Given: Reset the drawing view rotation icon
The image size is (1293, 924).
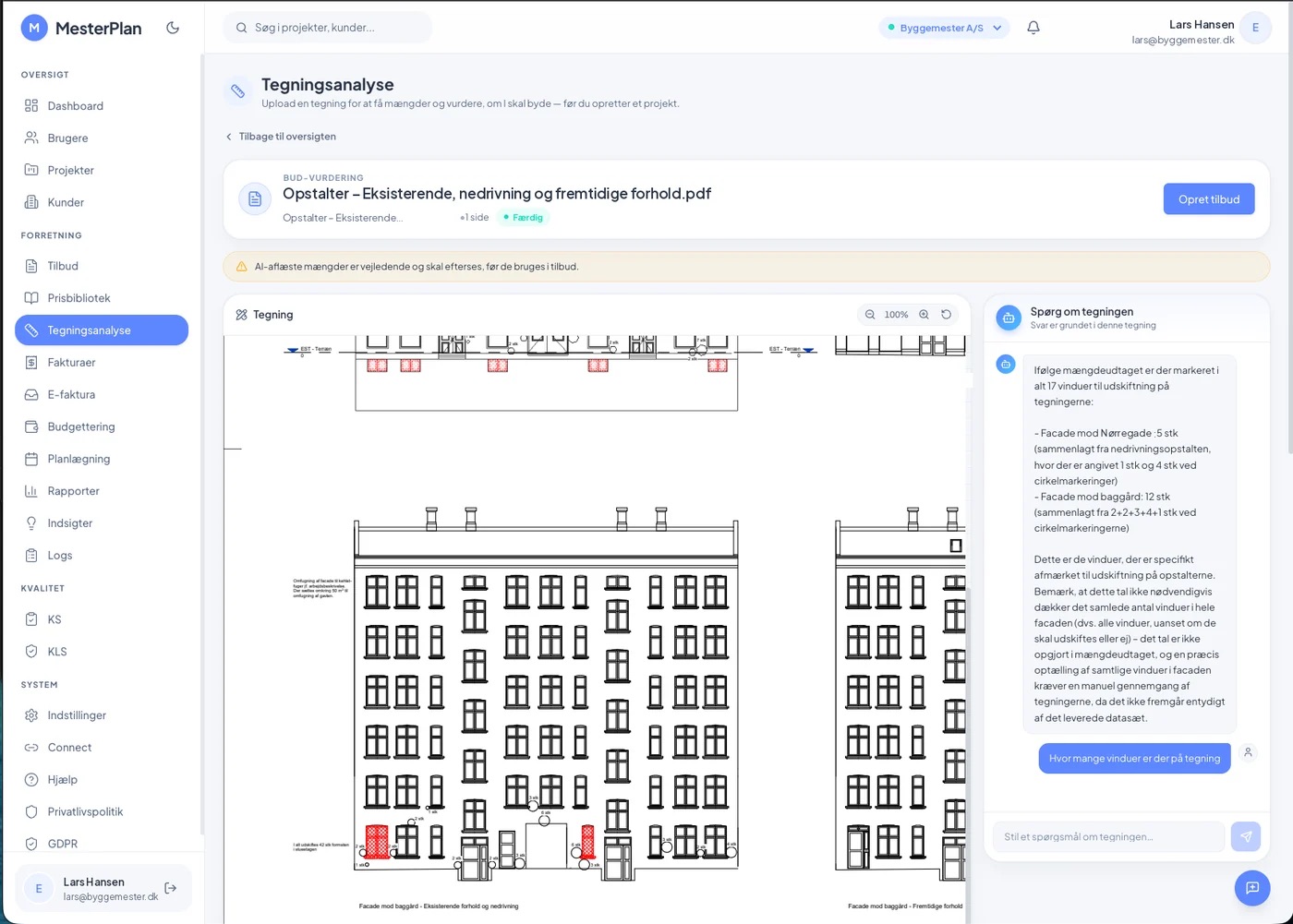Looking at the screenshot, I should (x=947, y=315).
